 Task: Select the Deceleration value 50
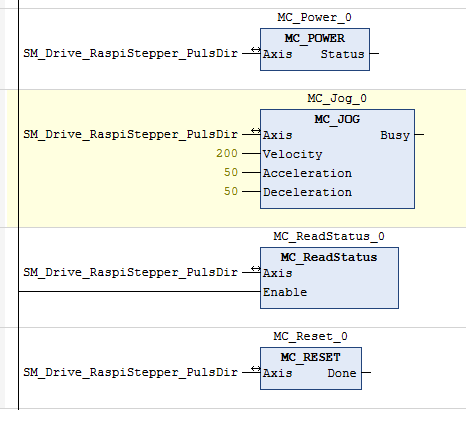tap(231, 191)
